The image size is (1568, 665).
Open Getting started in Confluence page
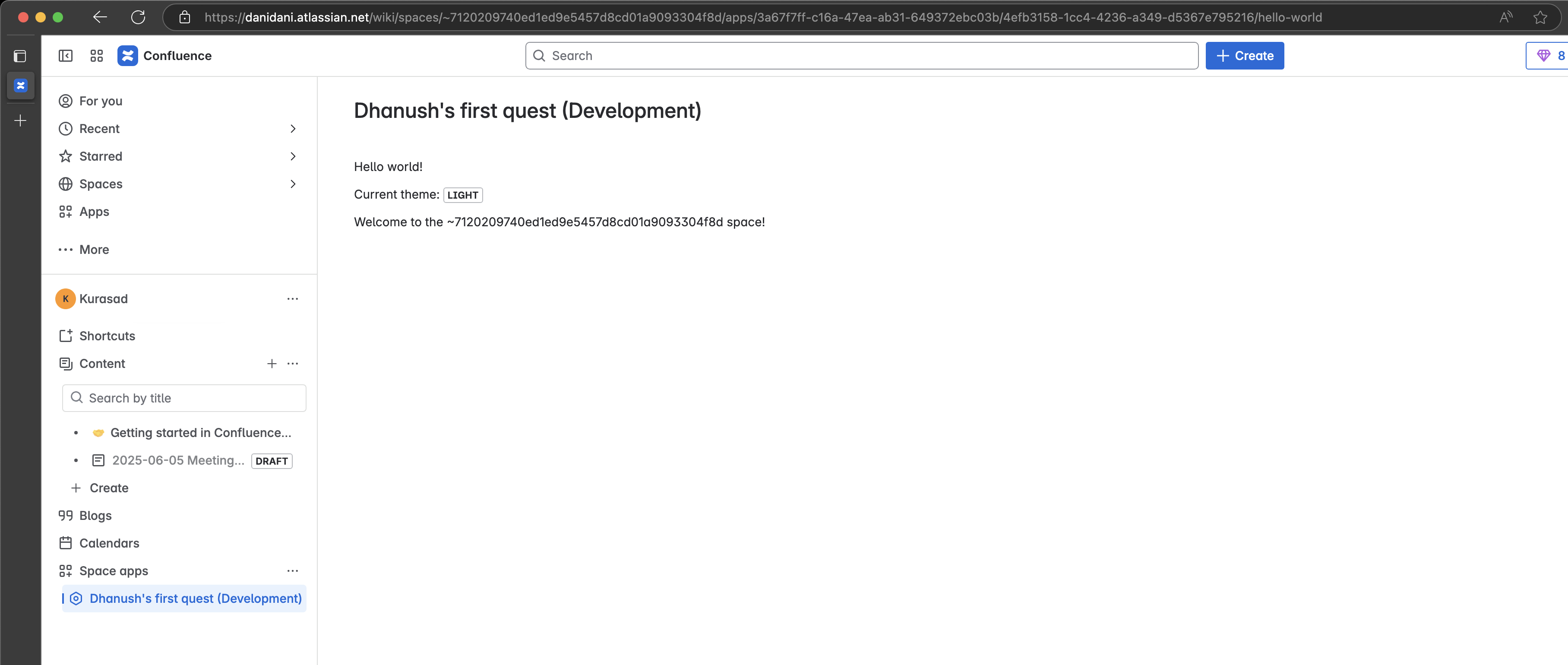click(x=200, y=433)
